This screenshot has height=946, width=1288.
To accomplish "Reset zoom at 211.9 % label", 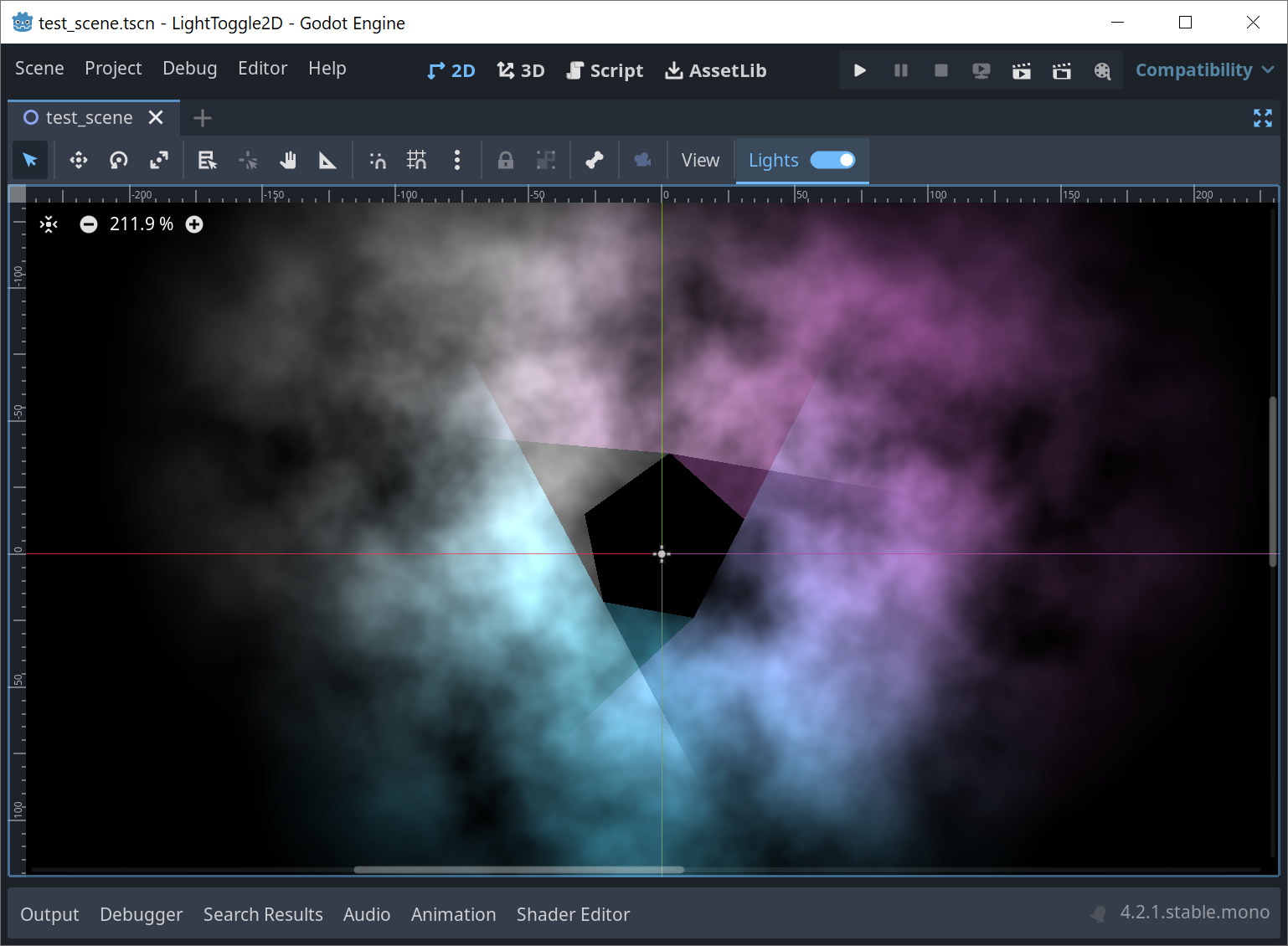I will tap(142, 224).
